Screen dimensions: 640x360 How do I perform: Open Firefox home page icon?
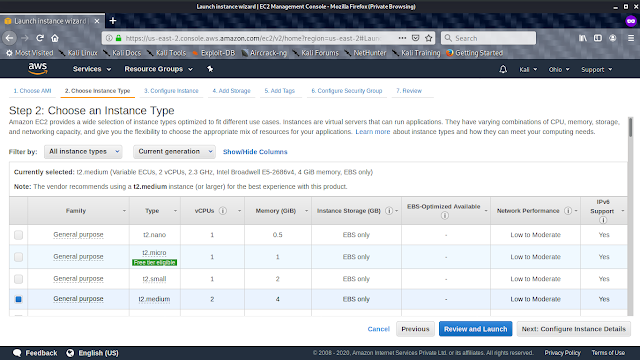point(55,38)
